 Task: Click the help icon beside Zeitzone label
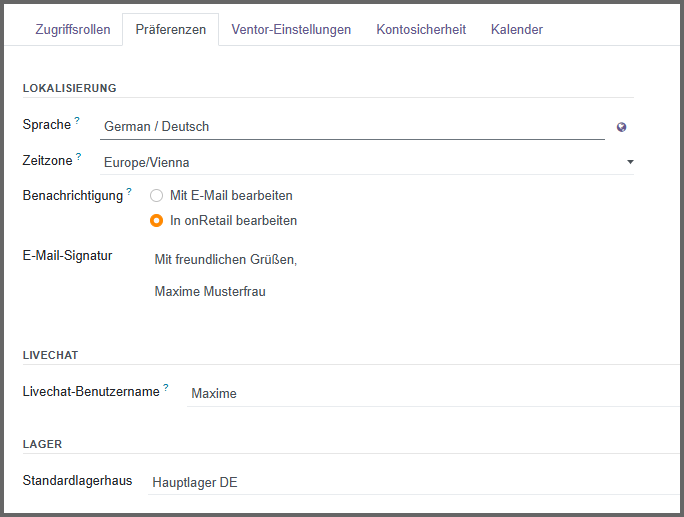click(x=79, y=156)
